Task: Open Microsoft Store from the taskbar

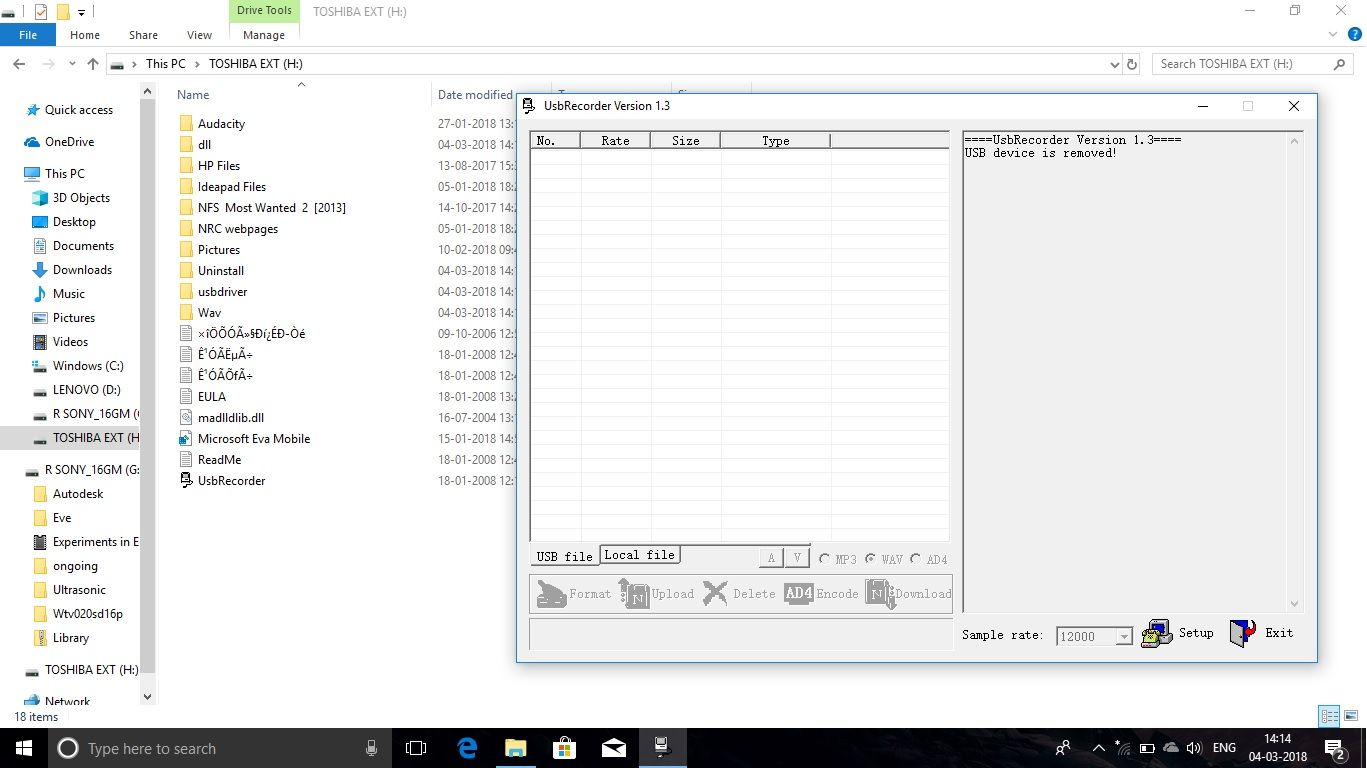Action: [565, 748]
